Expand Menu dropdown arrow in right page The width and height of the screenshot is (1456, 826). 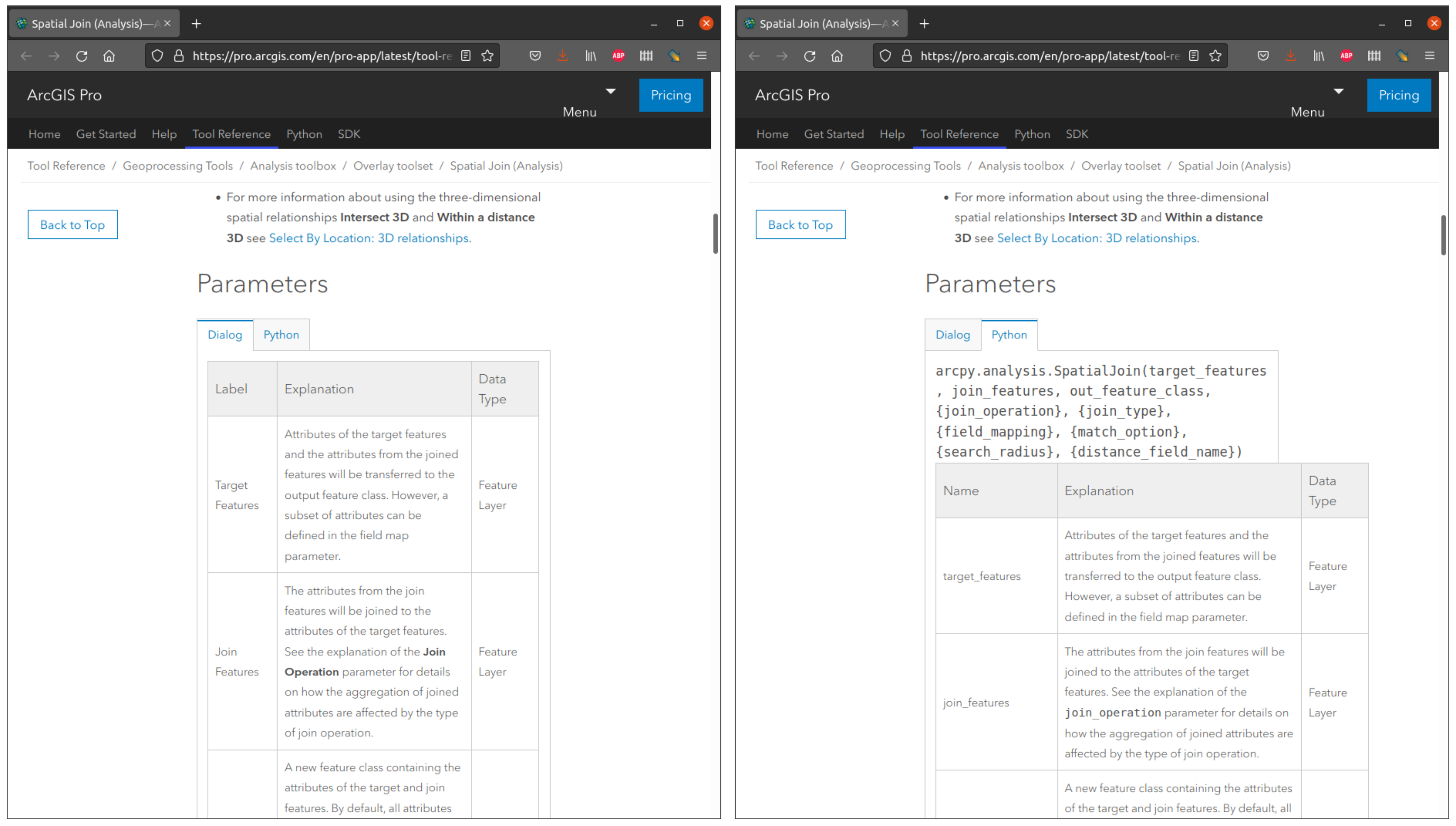tap(1339, 91)
